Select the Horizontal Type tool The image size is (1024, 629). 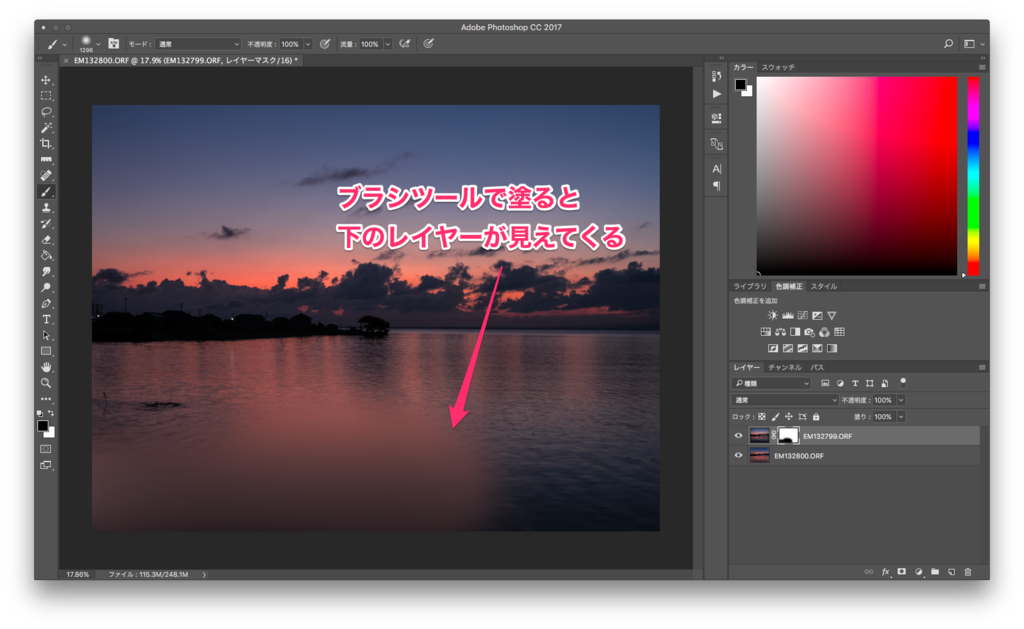[46, 319]
